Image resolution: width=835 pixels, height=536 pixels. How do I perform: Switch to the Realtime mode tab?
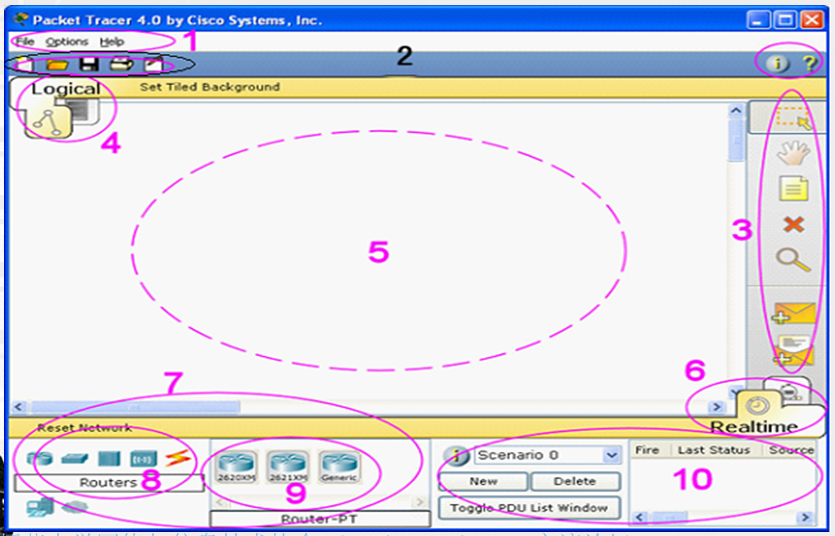click(x=754, y=426)
